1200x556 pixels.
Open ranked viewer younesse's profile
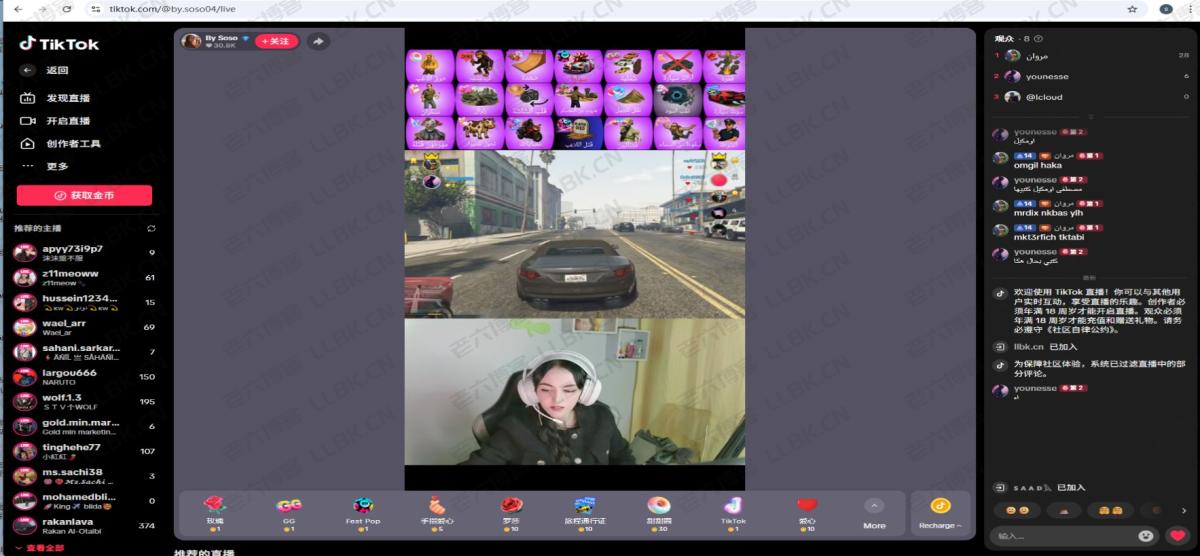[x=1090, y=76]
